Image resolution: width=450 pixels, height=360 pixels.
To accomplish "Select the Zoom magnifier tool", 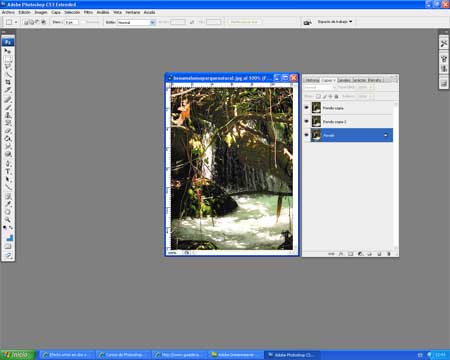I will point(8,220).
